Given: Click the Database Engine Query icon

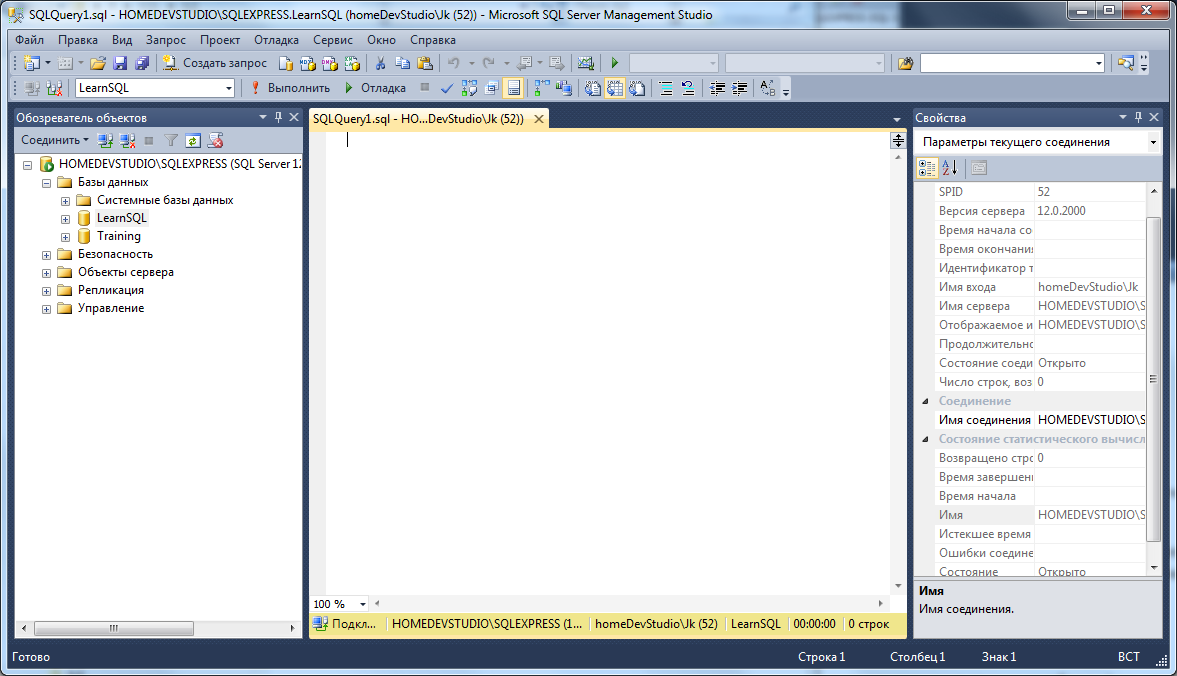Looking at the screenshot, I should pos(285,64).
